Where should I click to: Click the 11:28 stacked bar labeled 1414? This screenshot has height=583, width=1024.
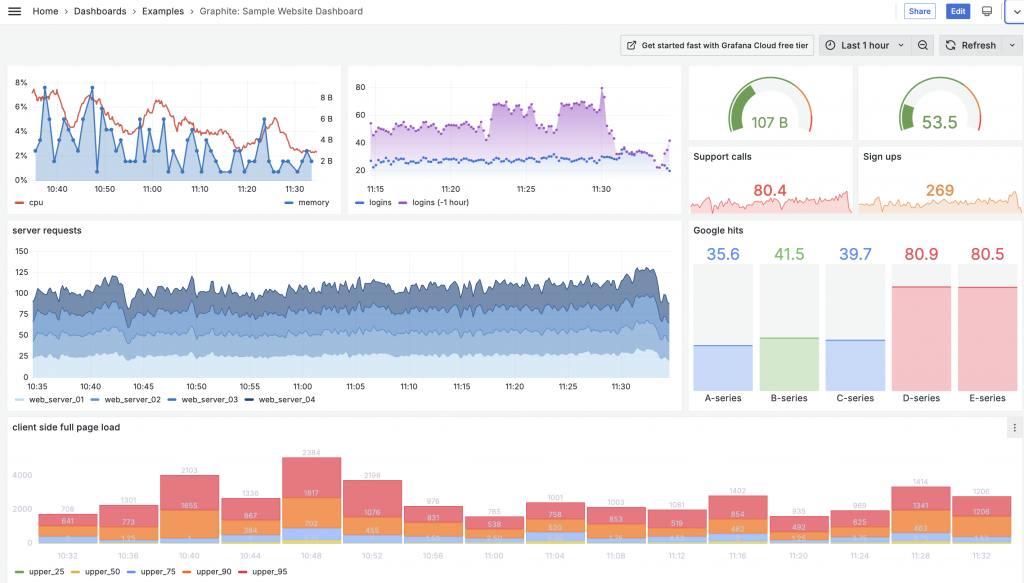(x=920, y=515)
